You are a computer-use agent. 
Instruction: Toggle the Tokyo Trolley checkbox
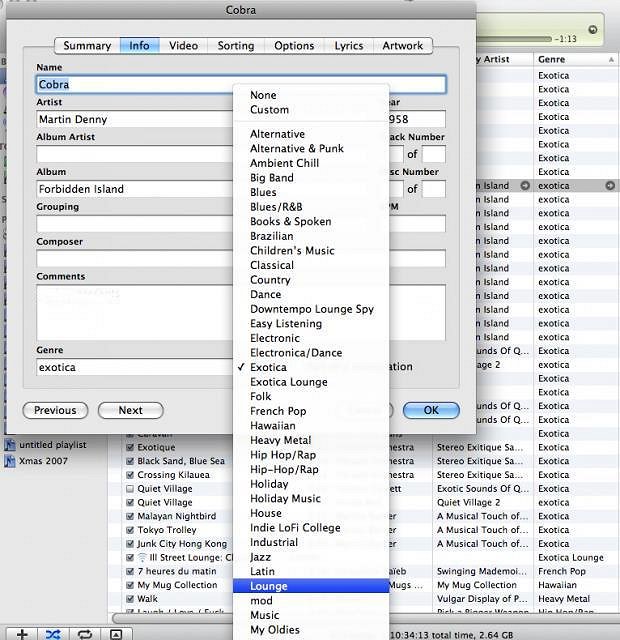click(x=130, y=530)
